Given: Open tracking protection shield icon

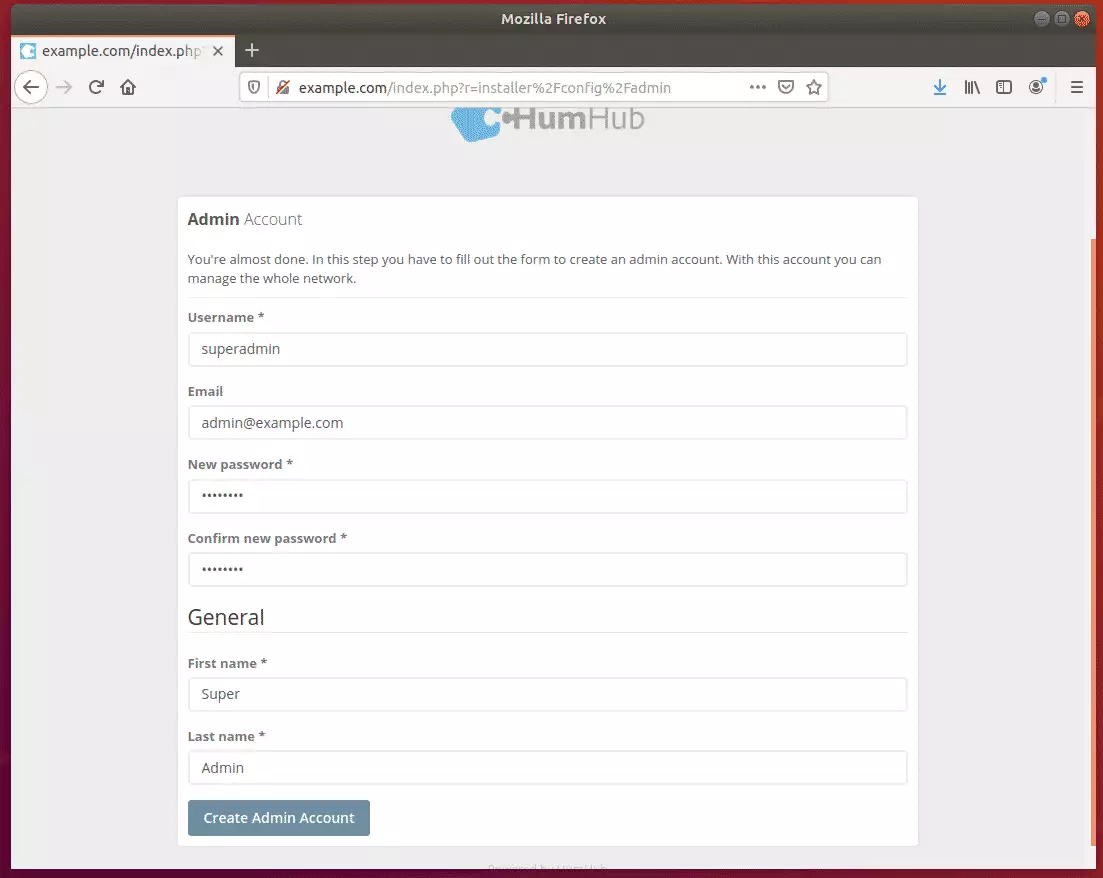Looking at the screenshot, I should point(254,87).
